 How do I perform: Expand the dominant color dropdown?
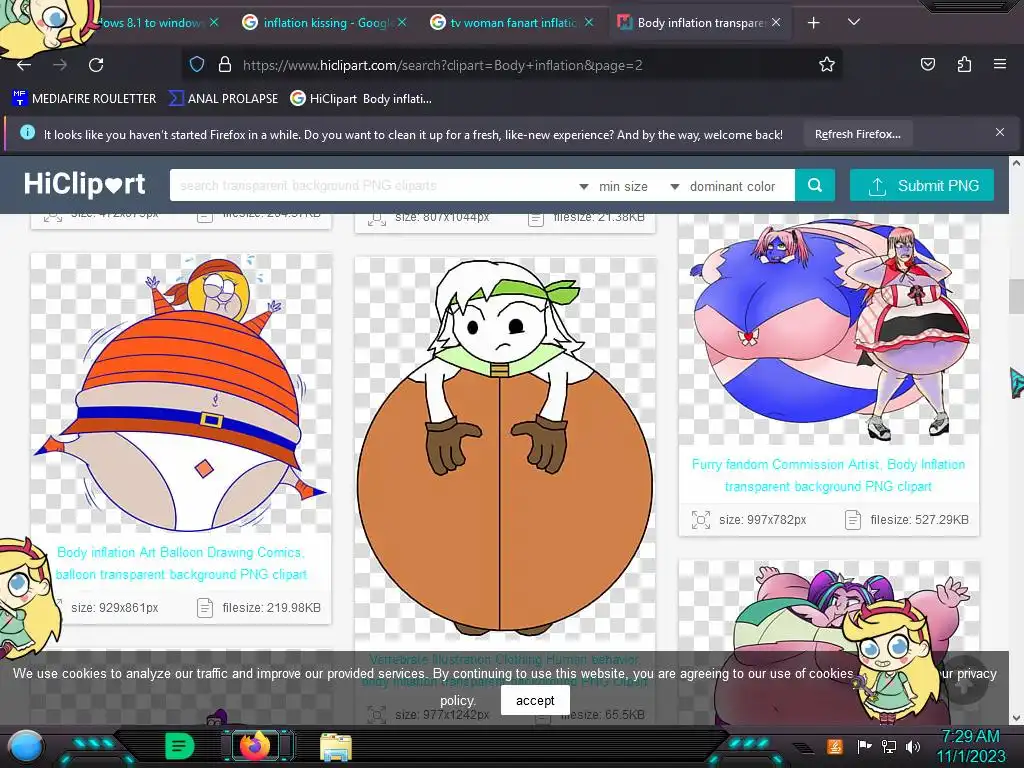pyautogui.click(x=724, y=186)
